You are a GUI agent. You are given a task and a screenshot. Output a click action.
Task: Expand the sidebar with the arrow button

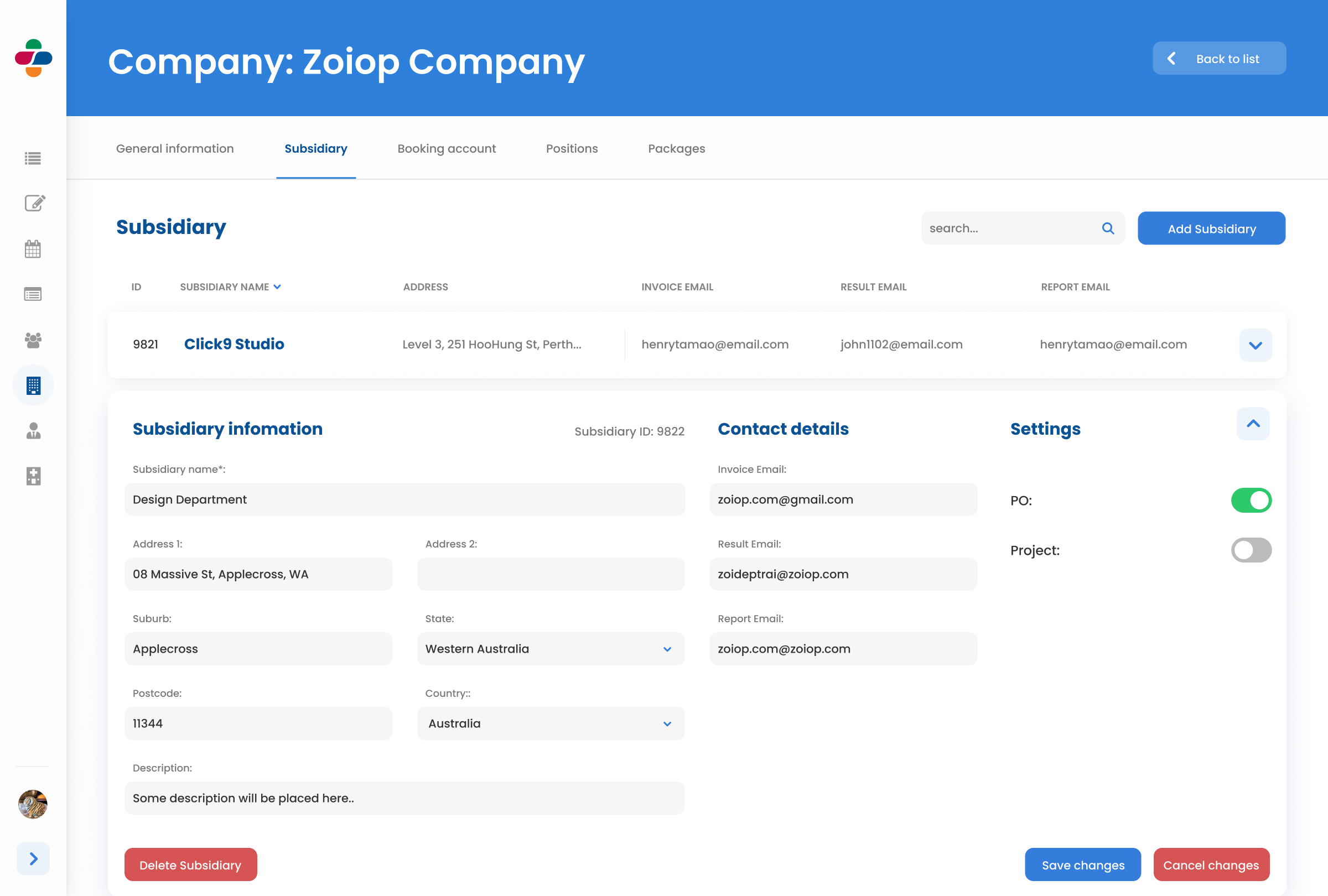pos(33,858)
